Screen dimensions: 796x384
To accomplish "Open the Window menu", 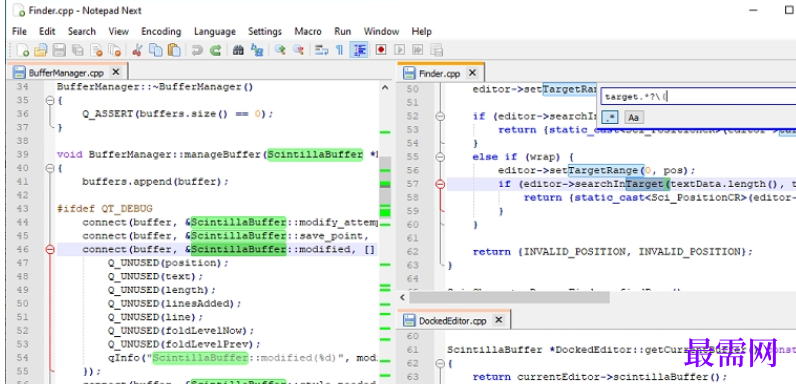I will point(381,31).
